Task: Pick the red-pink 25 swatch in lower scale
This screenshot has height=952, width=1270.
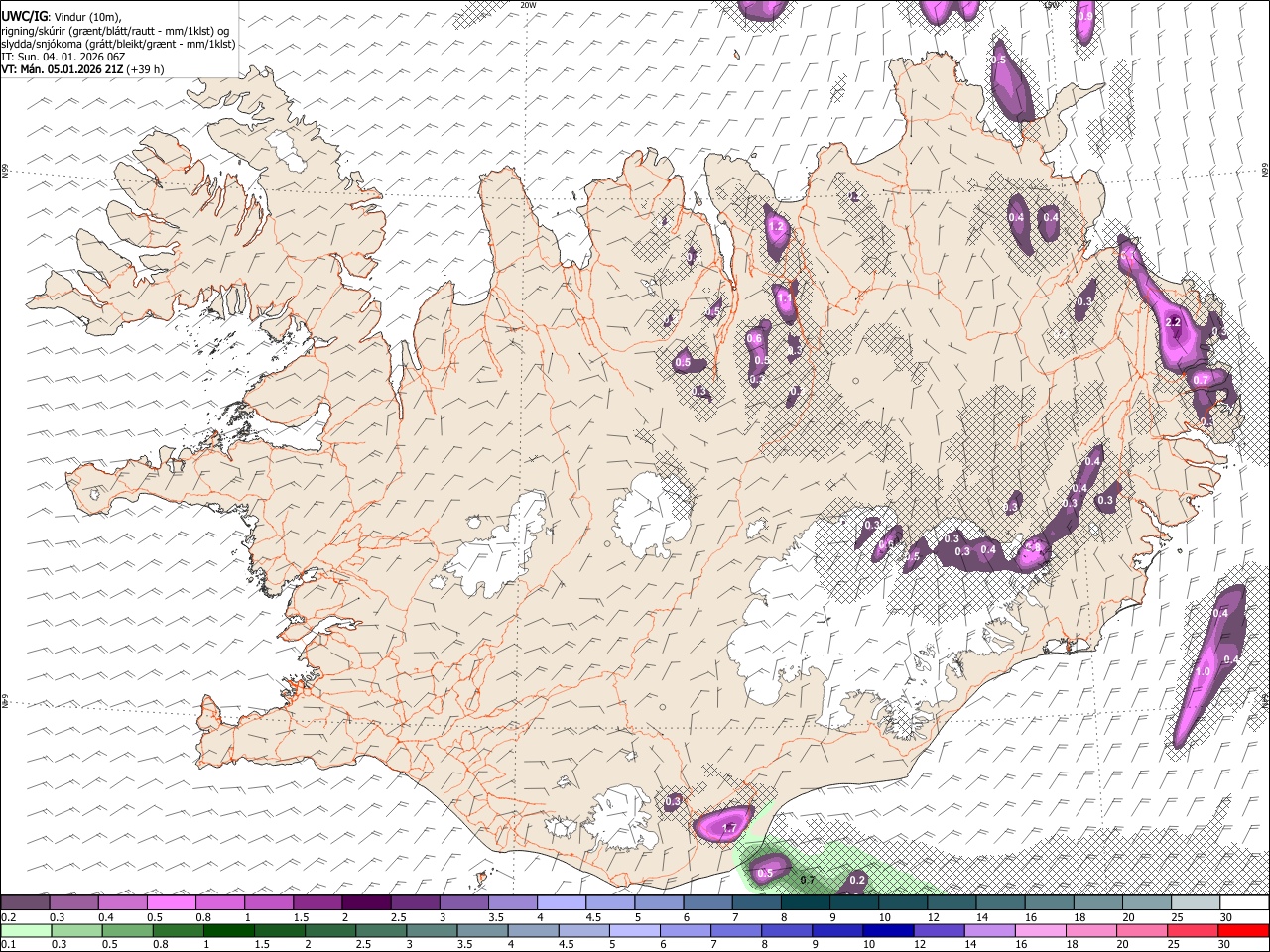Action: click(x=1193, y=930)
